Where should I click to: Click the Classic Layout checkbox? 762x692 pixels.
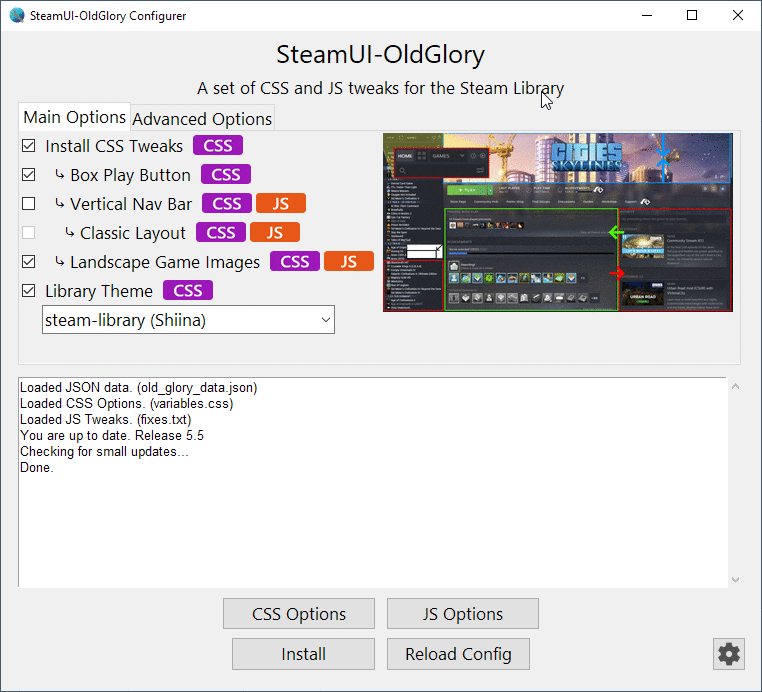[x=29, y=232]
